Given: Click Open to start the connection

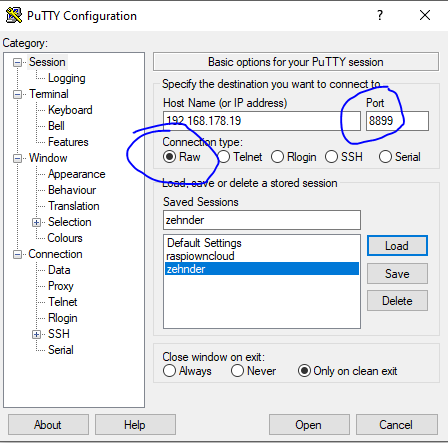Looking at the screenshot, I should 309,425.
